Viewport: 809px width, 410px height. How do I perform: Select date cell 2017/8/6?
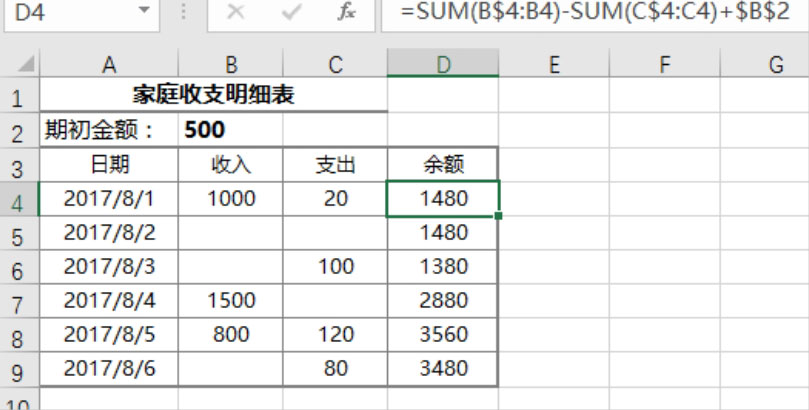(x=109, y=369)
